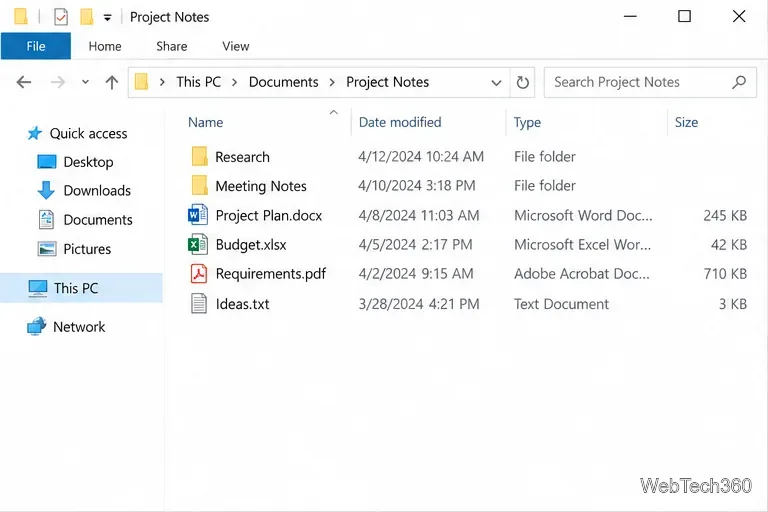768x512 pixels.
Task: Click the Text Document type cell
Action: (x=561, y=304)
